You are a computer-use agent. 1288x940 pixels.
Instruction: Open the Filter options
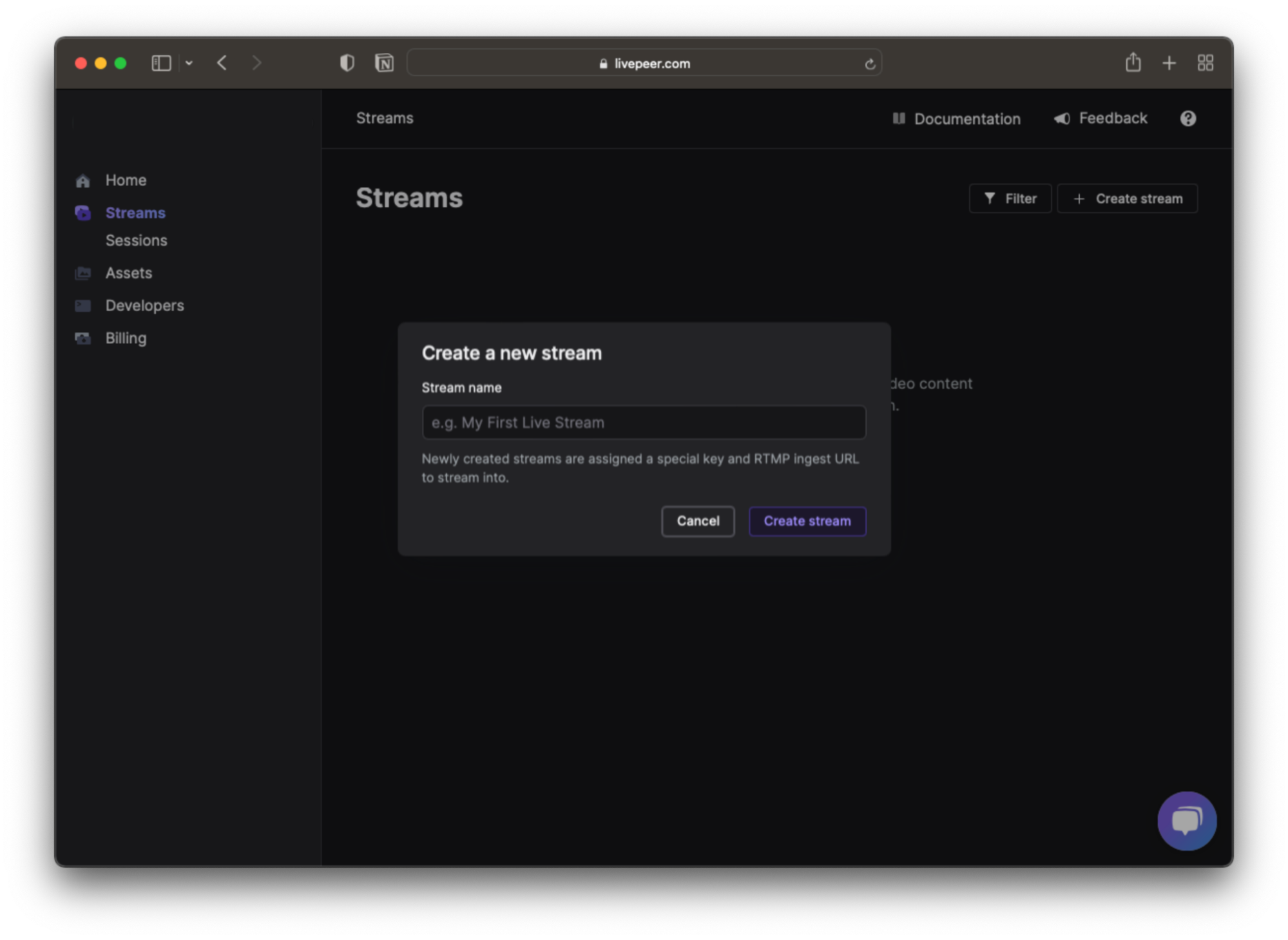click(x=1010, y=198)
